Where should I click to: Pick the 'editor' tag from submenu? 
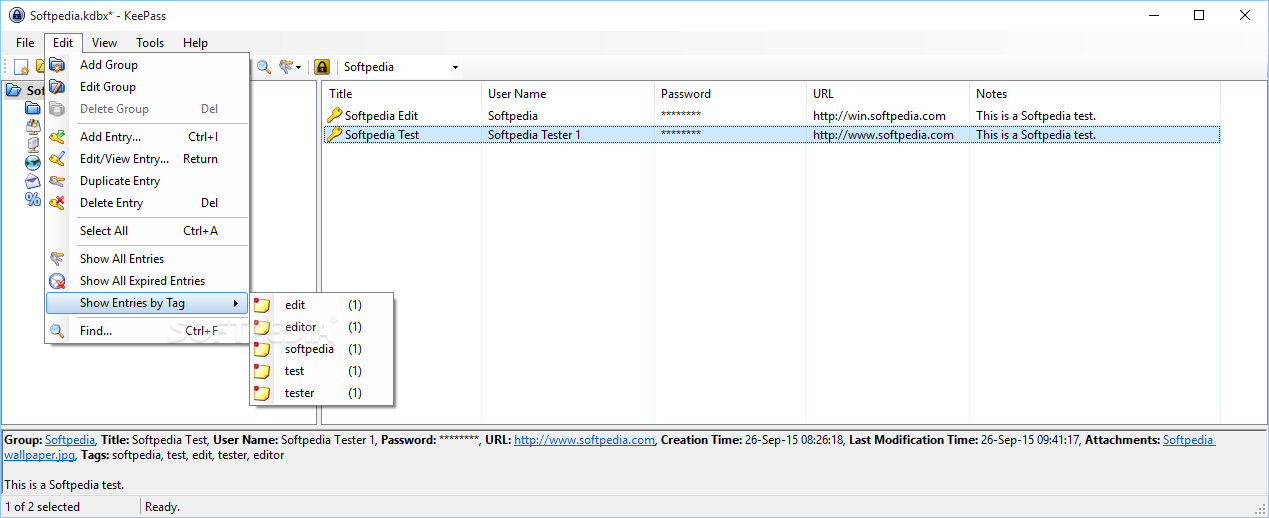tap(322, 327)
